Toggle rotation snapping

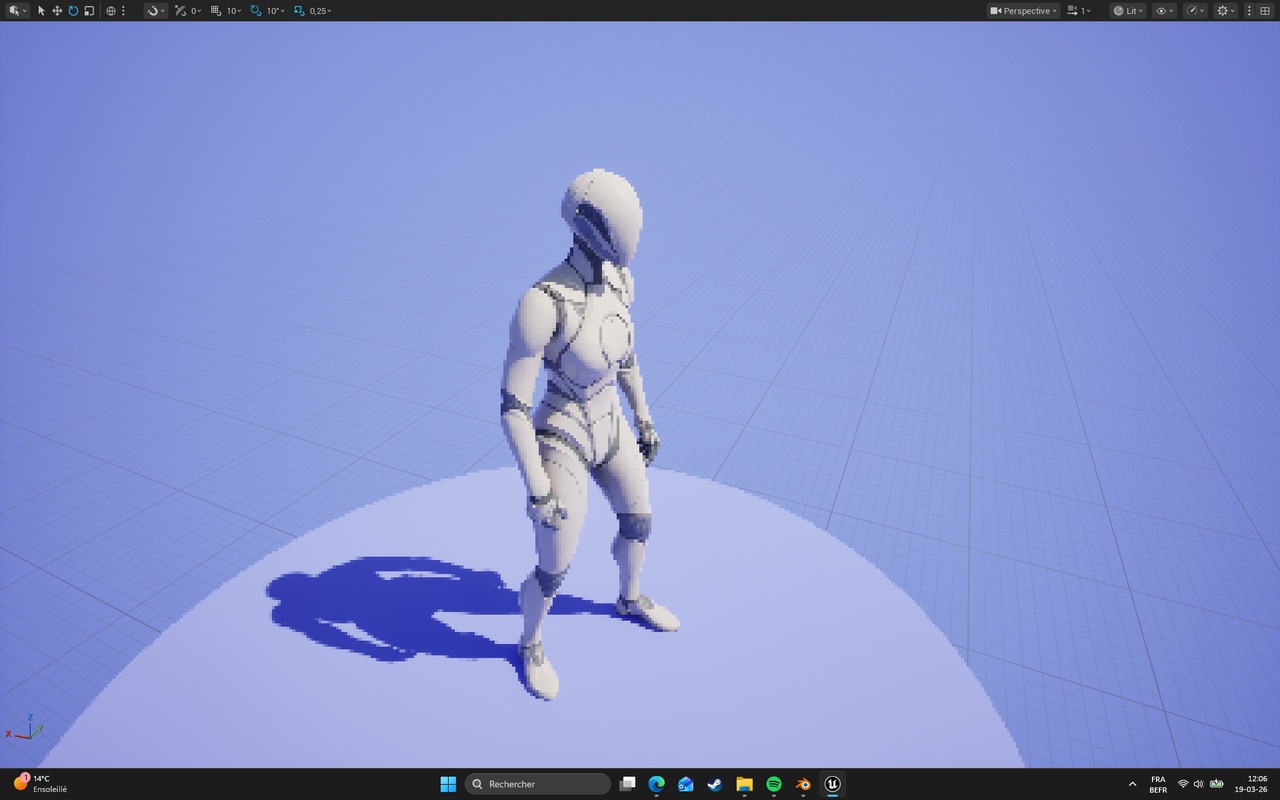click(256, 10)
